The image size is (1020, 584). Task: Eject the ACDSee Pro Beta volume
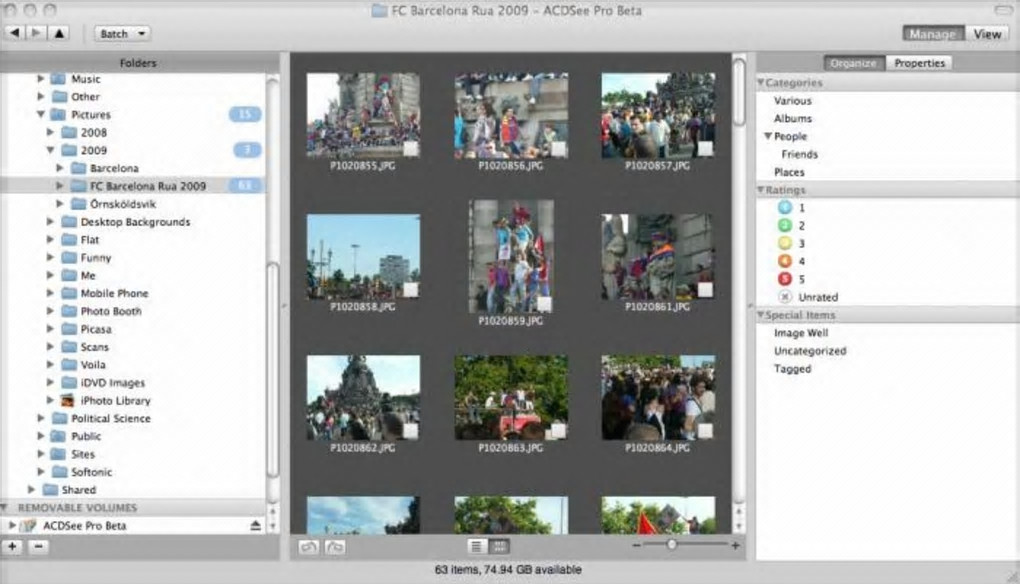255,525
